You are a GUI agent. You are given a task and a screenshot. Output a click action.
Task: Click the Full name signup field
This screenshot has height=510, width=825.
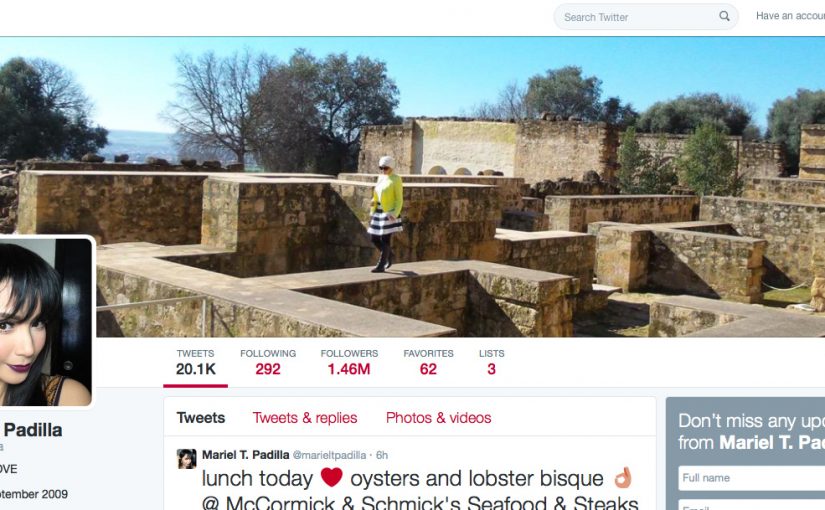pyautogui.click(x=751, y=478)
